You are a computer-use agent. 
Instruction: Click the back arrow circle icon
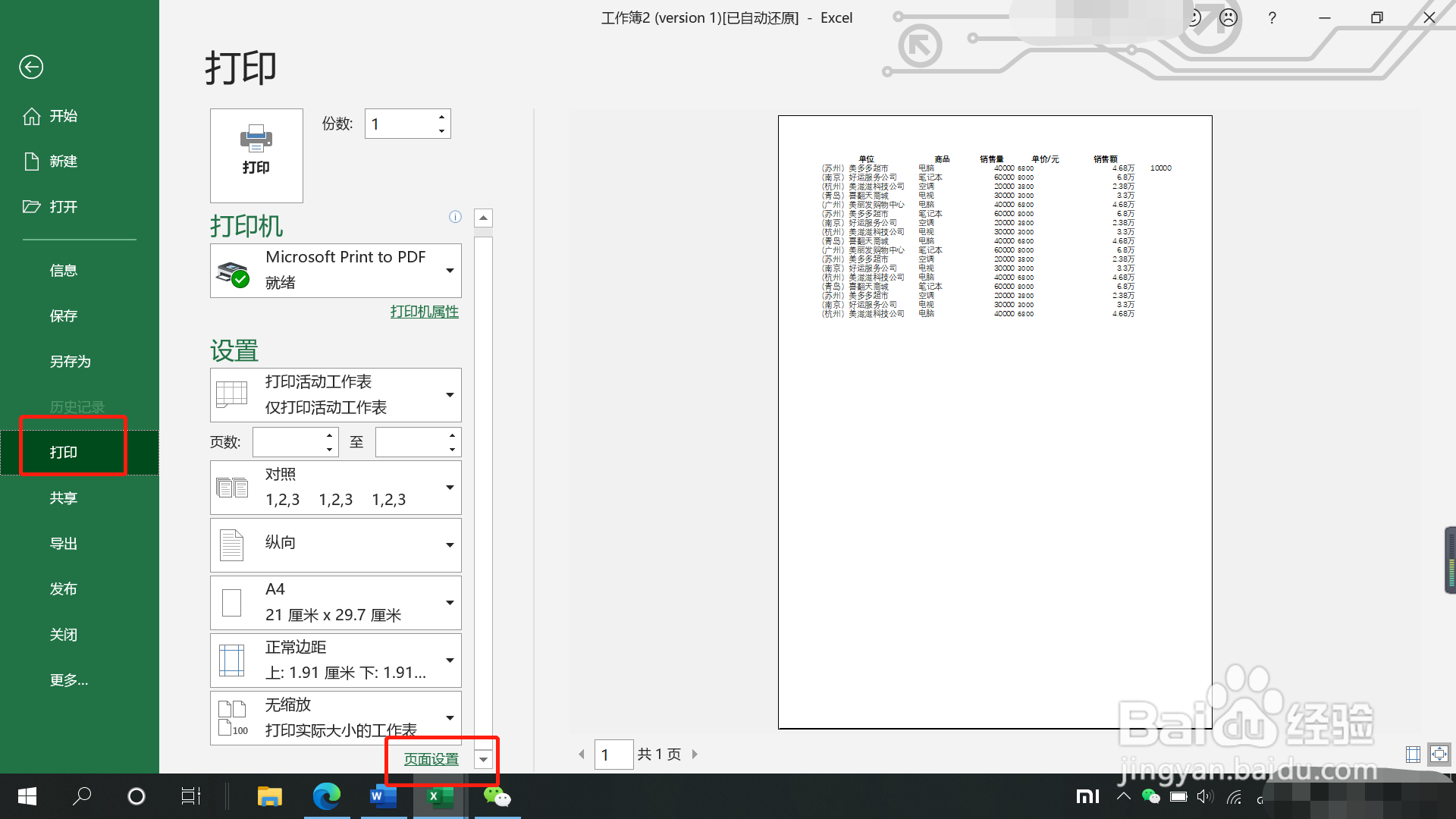click(31, 67)
